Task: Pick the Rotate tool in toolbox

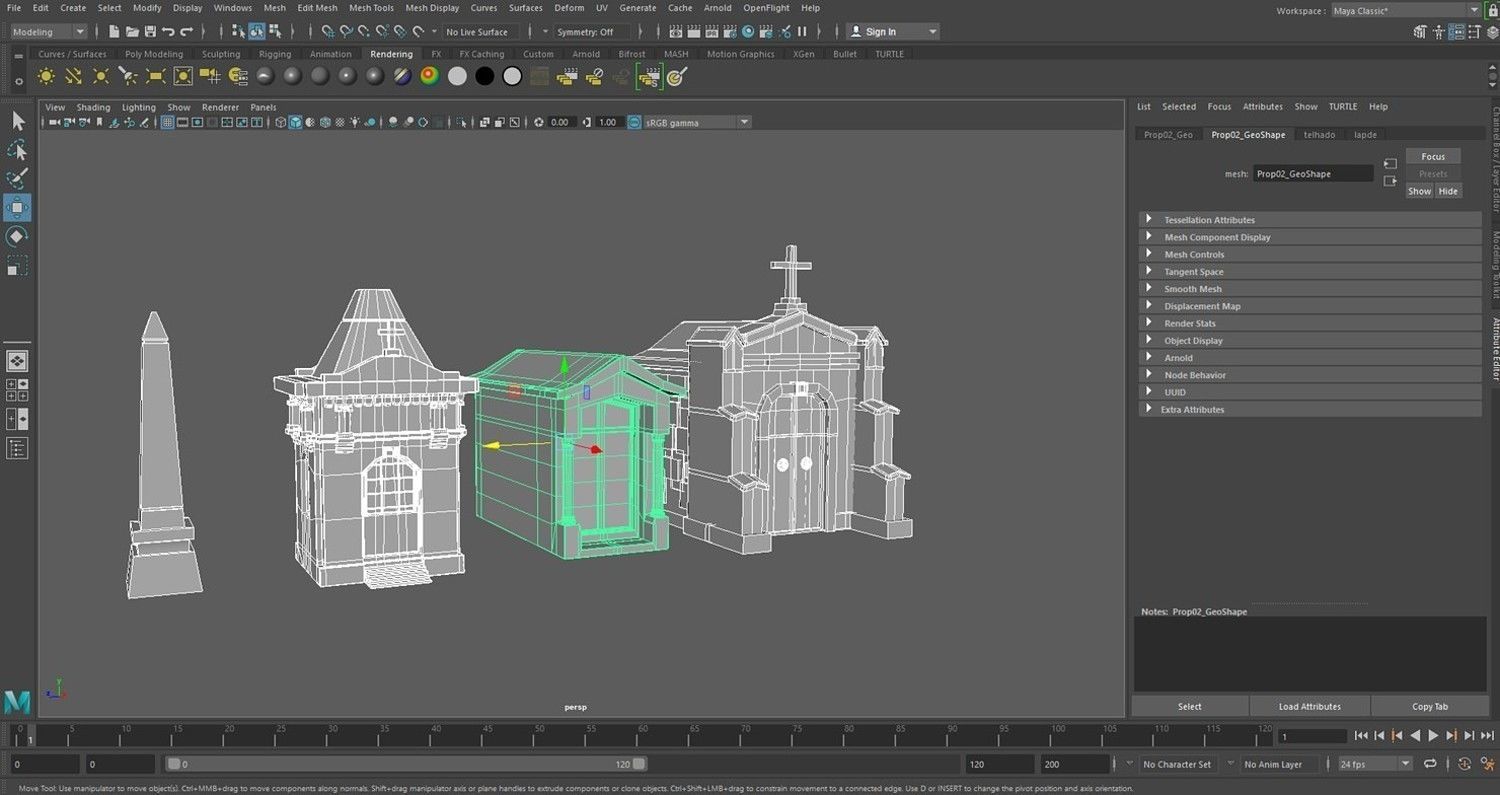Action: (17, 237)
